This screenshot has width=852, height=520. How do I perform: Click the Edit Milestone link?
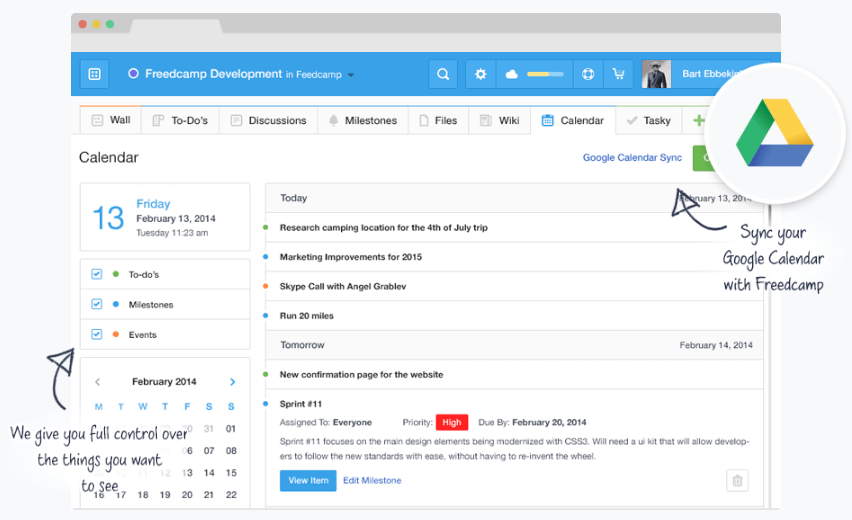pos(372,480)
